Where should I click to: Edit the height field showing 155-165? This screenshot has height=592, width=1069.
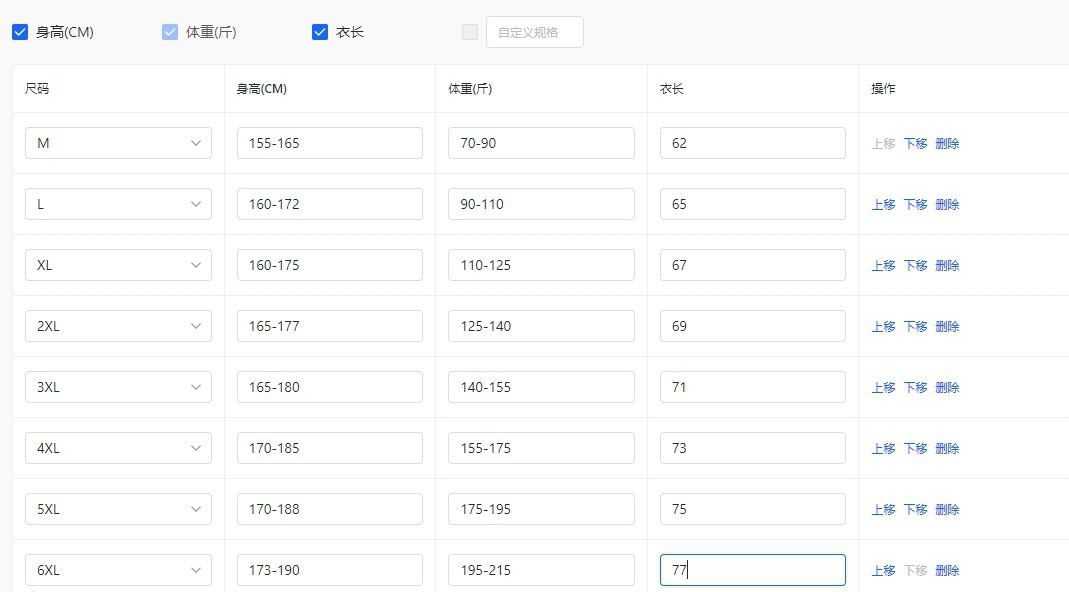click(329, 143)
